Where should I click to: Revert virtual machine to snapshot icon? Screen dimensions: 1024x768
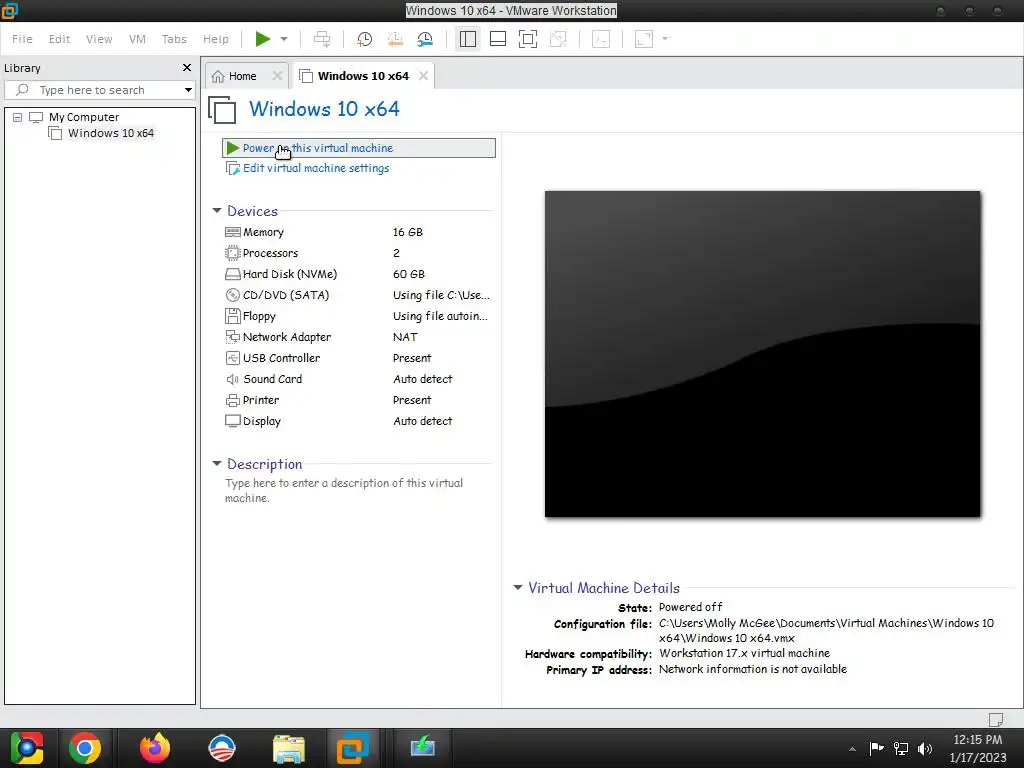coord(395,39)
